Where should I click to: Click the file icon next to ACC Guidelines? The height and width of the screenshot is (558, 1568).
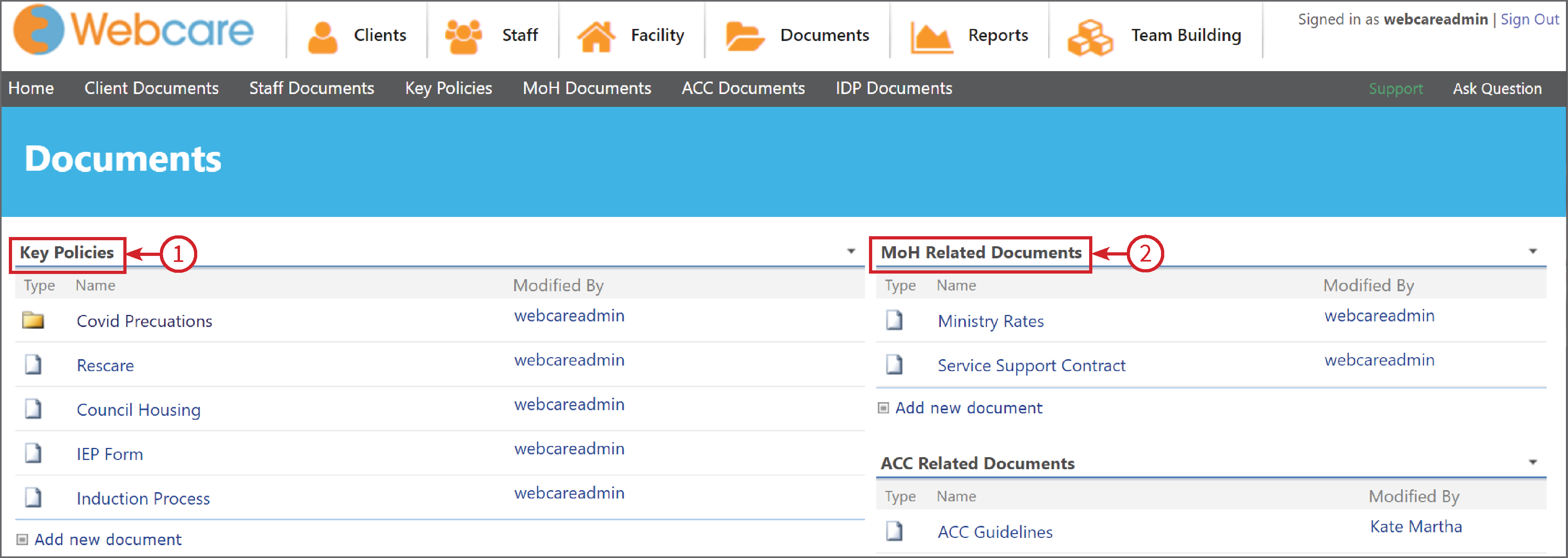pyautogui.click(x=895, y=531)
